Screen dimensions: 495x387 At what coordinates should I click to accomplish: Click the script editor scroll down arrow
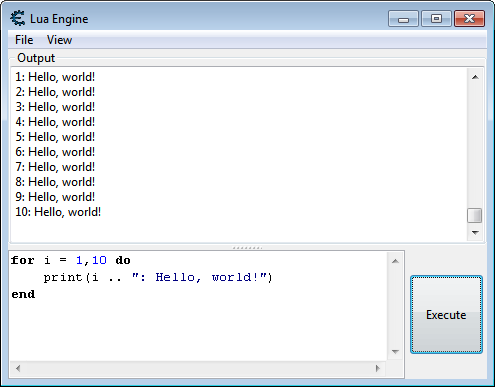395,352
